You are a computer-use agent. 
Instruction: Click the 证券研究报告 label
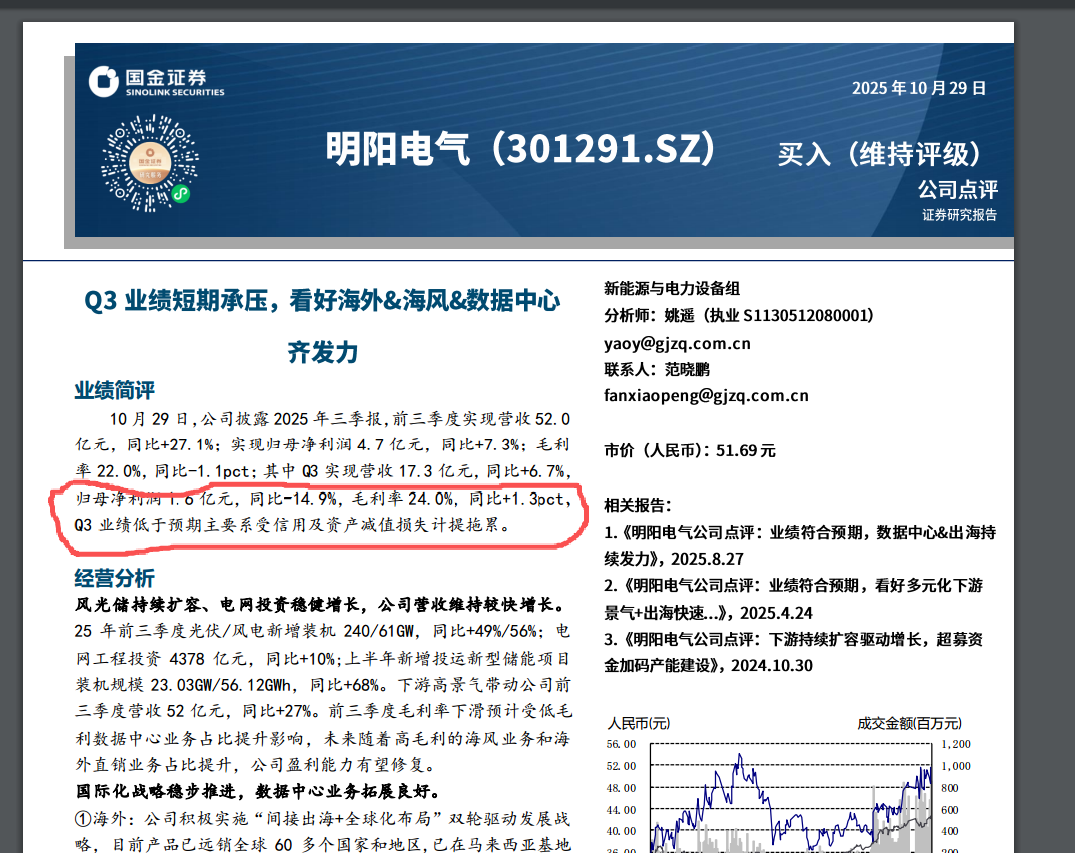(959, 215)
